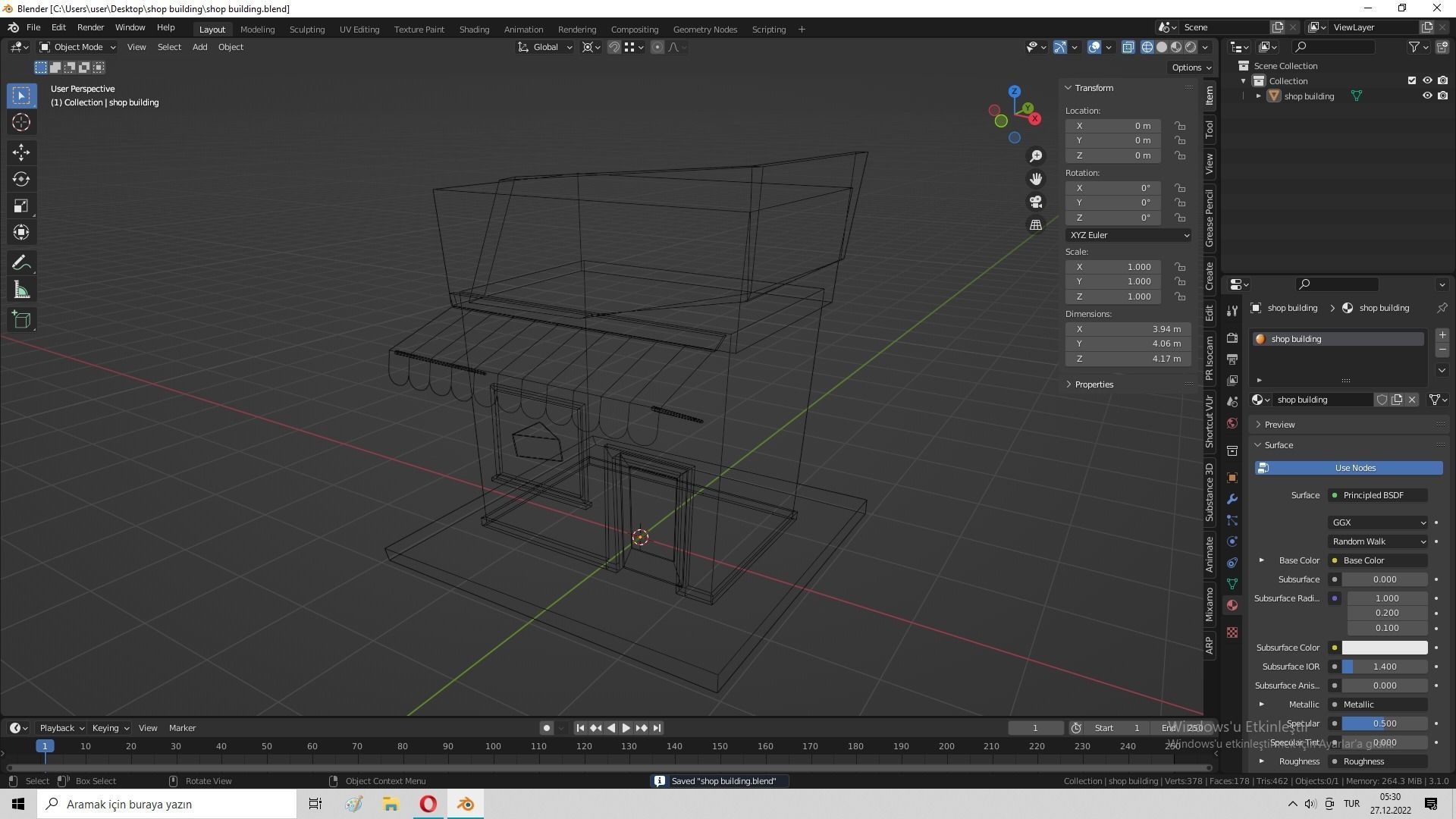Jump to the end frame

pyautogui.click(x=657, y=728)
